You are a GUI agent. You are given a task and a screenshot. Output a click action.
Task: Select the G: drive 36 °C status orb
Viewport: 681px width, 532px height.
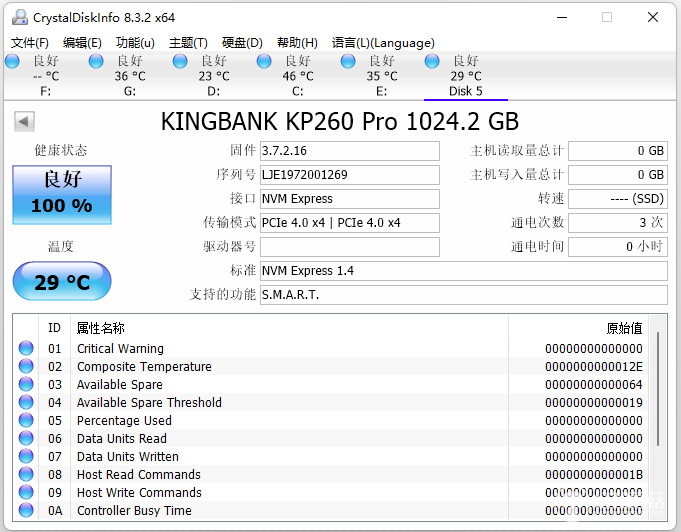coord(96,61)
